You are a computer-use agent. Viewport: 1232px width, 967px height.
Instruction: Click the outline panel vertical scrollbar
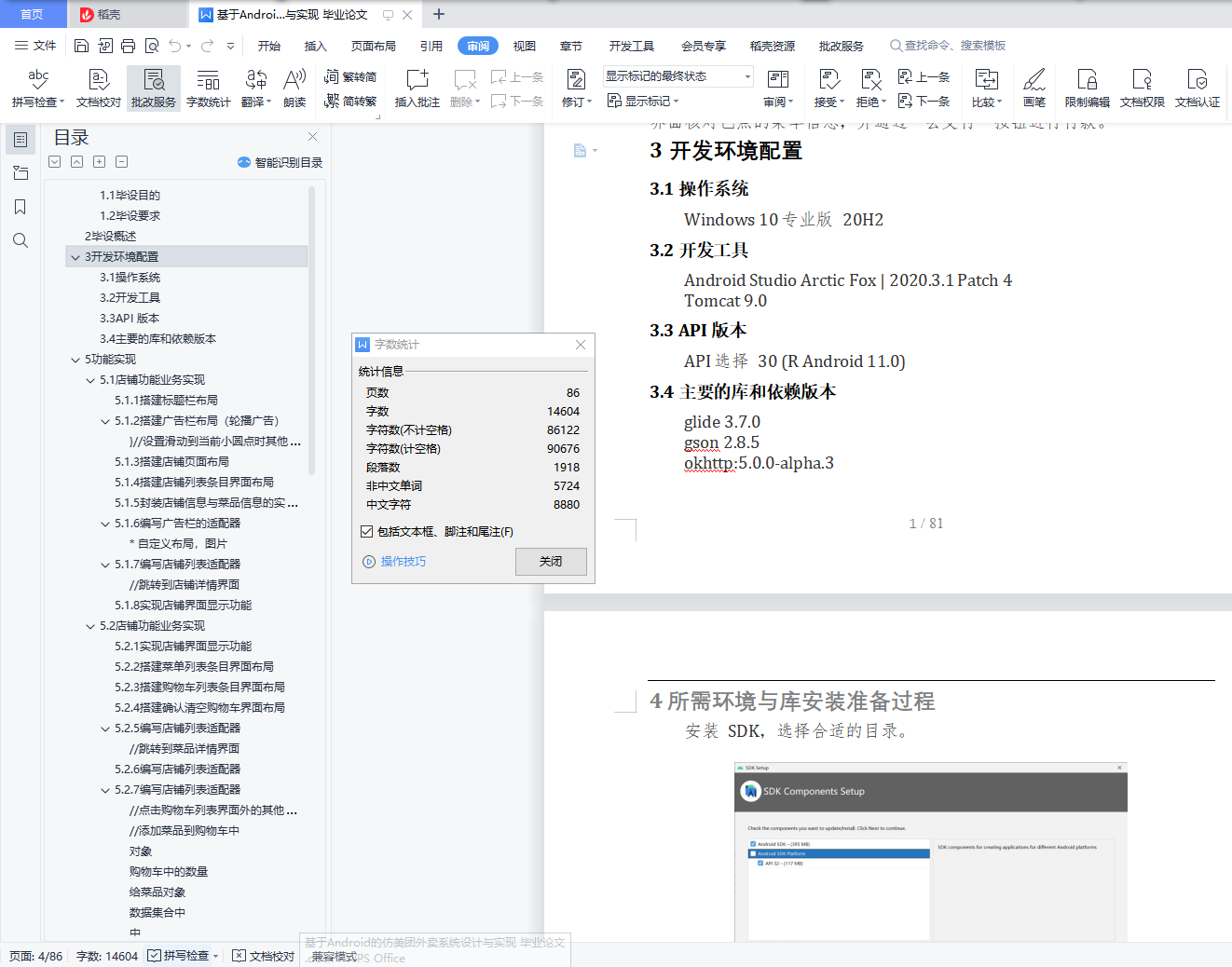311,331
